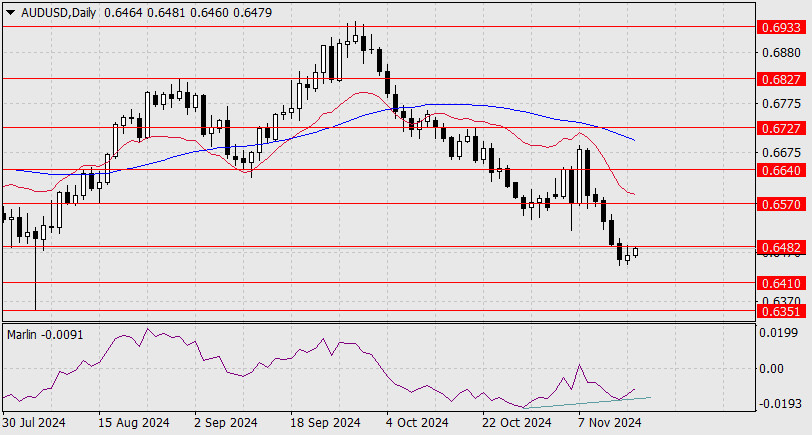Screen dimensions: 812x435
Task: Select the 0.6827 price level label
Action: pos(781,79)
